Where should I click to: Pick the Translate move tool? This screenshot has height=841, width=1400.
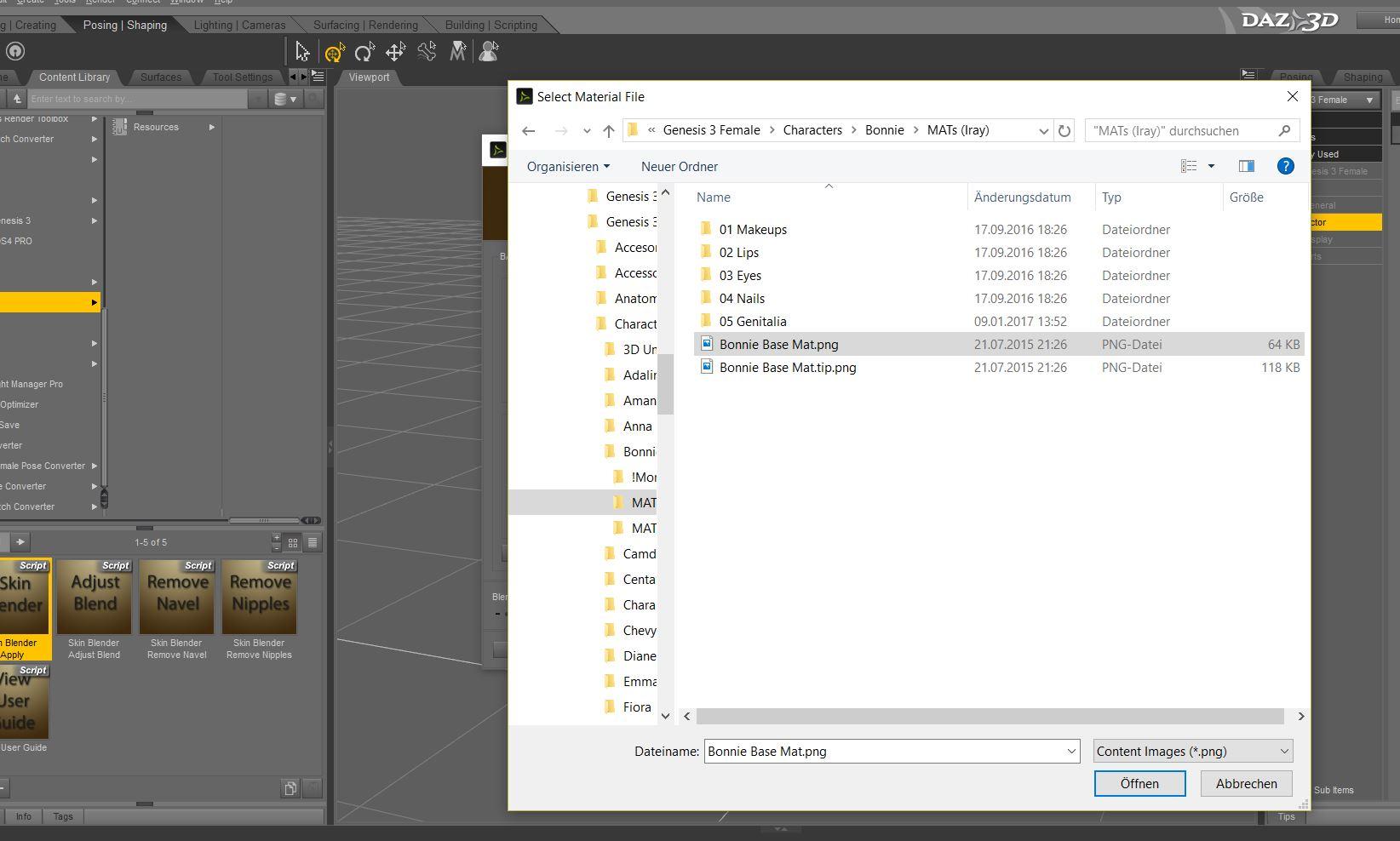click(395, 52)
